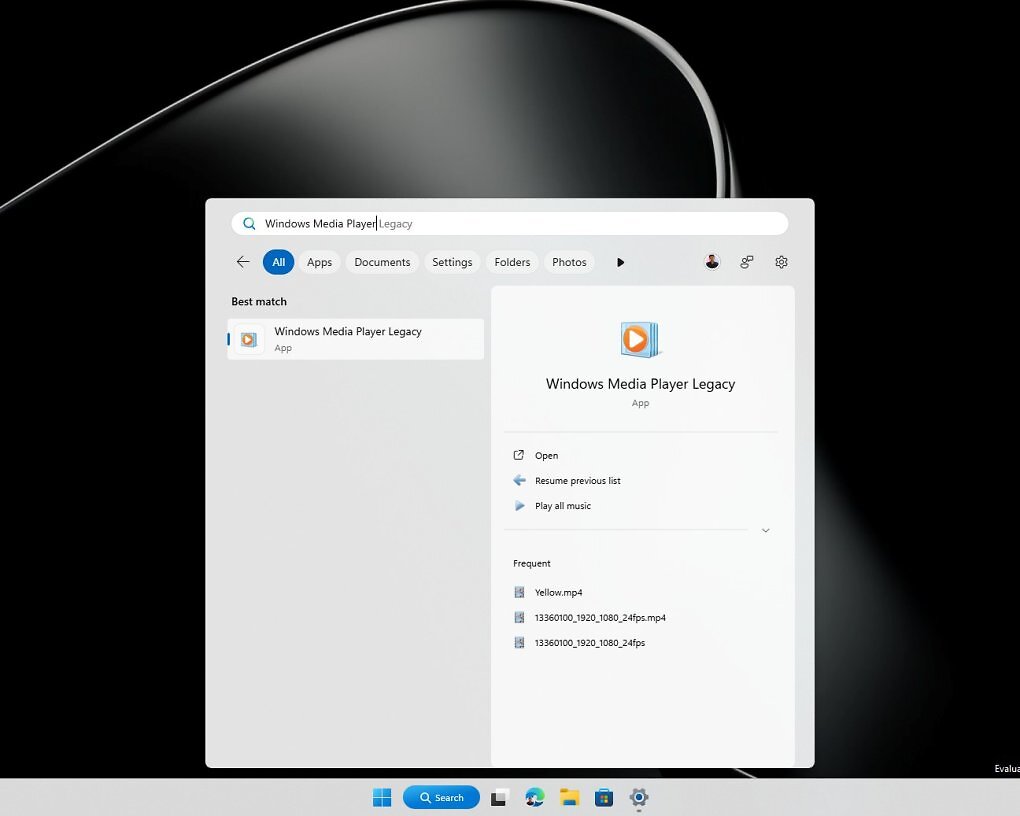Open File Explorer from the taskbar
Screen dimensions: 1020x816
pyautogui.click(x=569, y=797)
